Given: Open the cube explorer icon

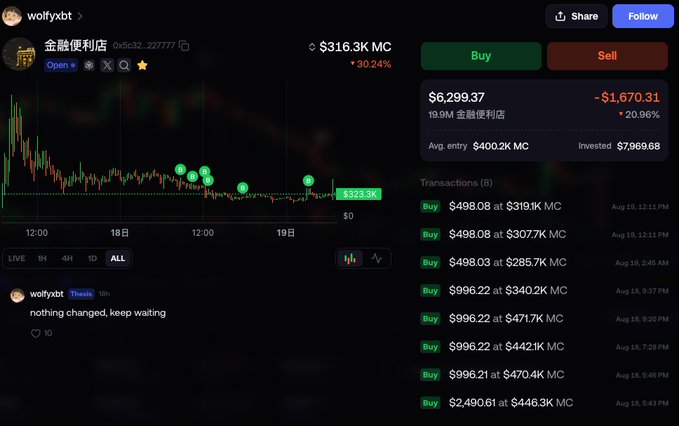Looking at the screenshot, I should (89, 65).
